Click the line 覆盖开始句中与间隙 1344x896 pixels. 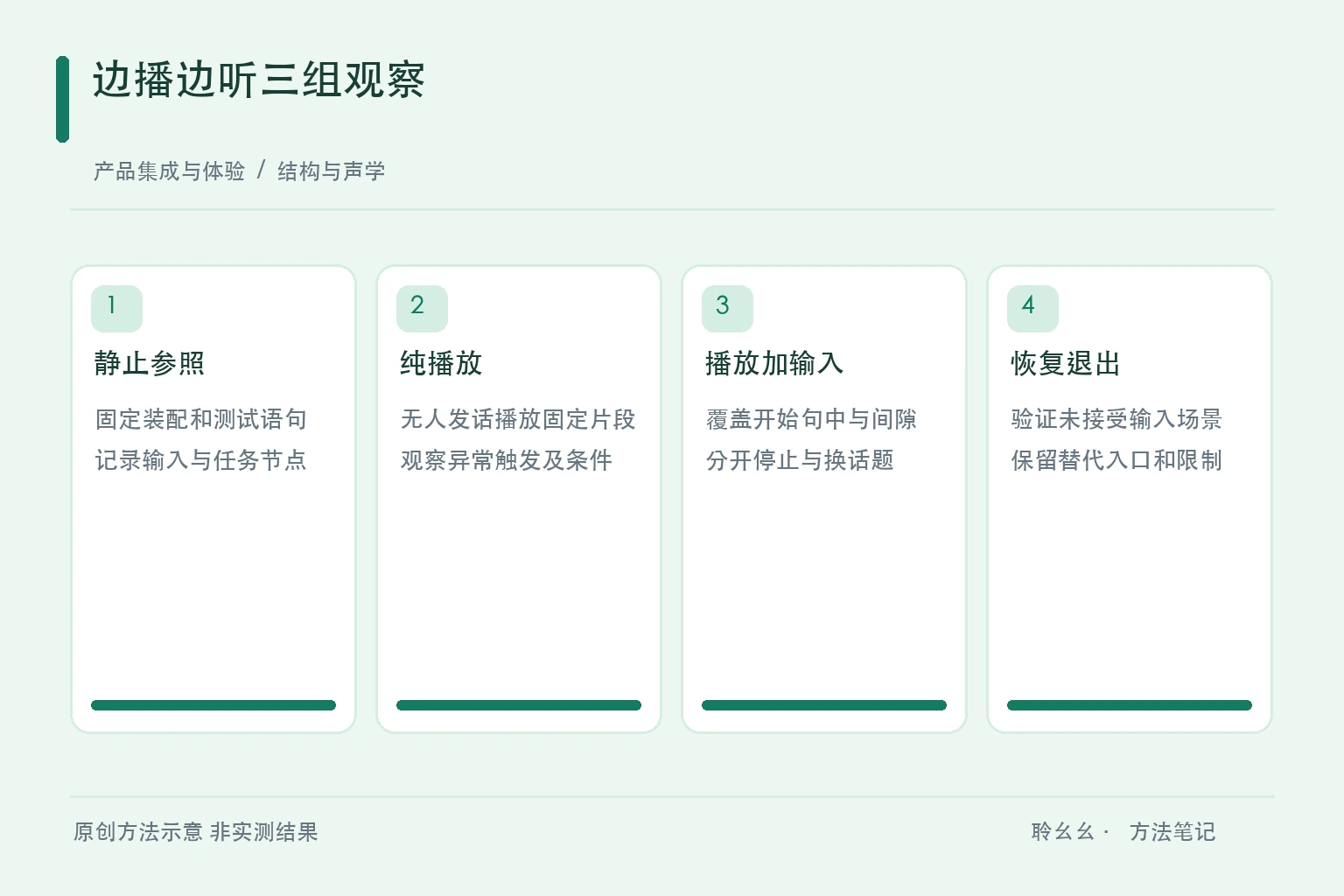(x=812, y=419)
